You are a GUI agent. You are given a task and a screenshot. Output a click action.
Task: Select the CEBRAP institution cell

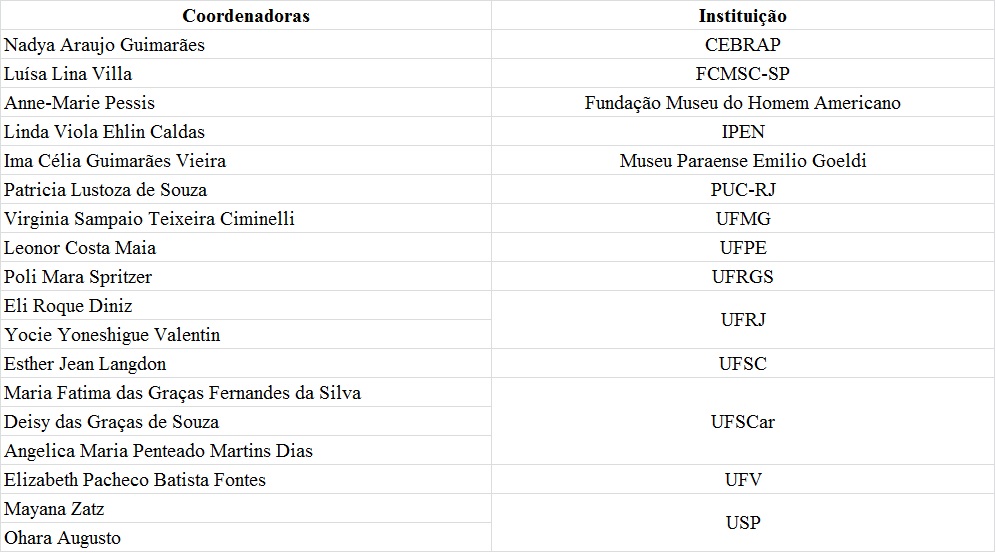point(743,45)
